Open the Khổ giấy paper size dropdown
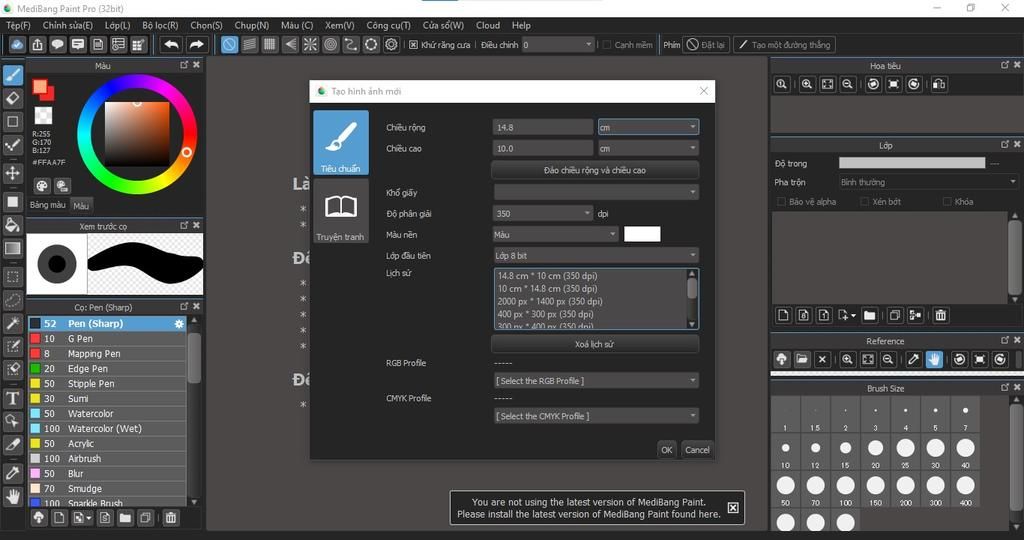Screen dimensions: 1024x540 pyautogui.click(x=596, y=192)
